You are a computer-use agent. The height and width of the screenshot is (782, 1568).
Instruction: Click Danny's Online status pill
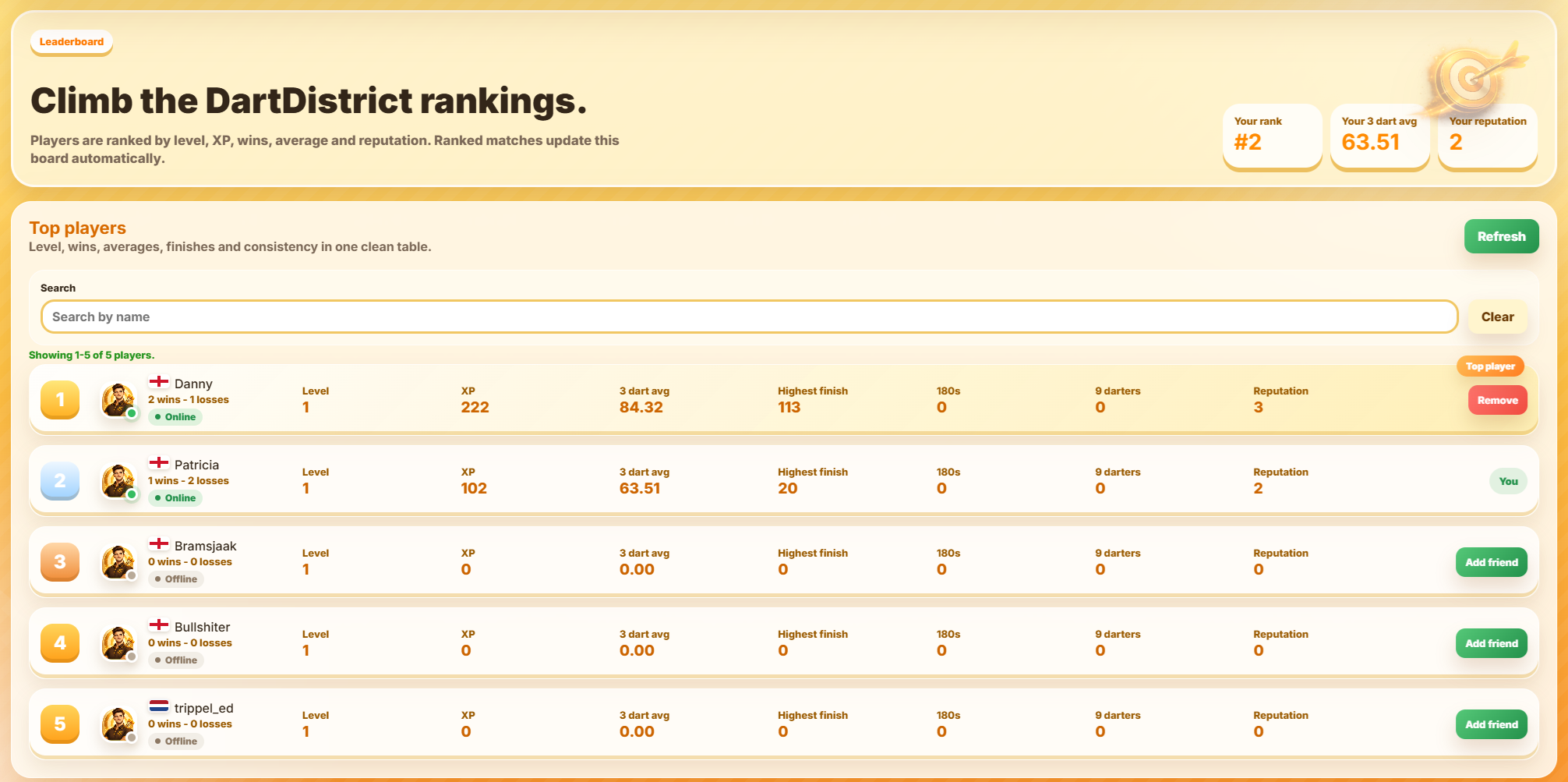point(175,417)
